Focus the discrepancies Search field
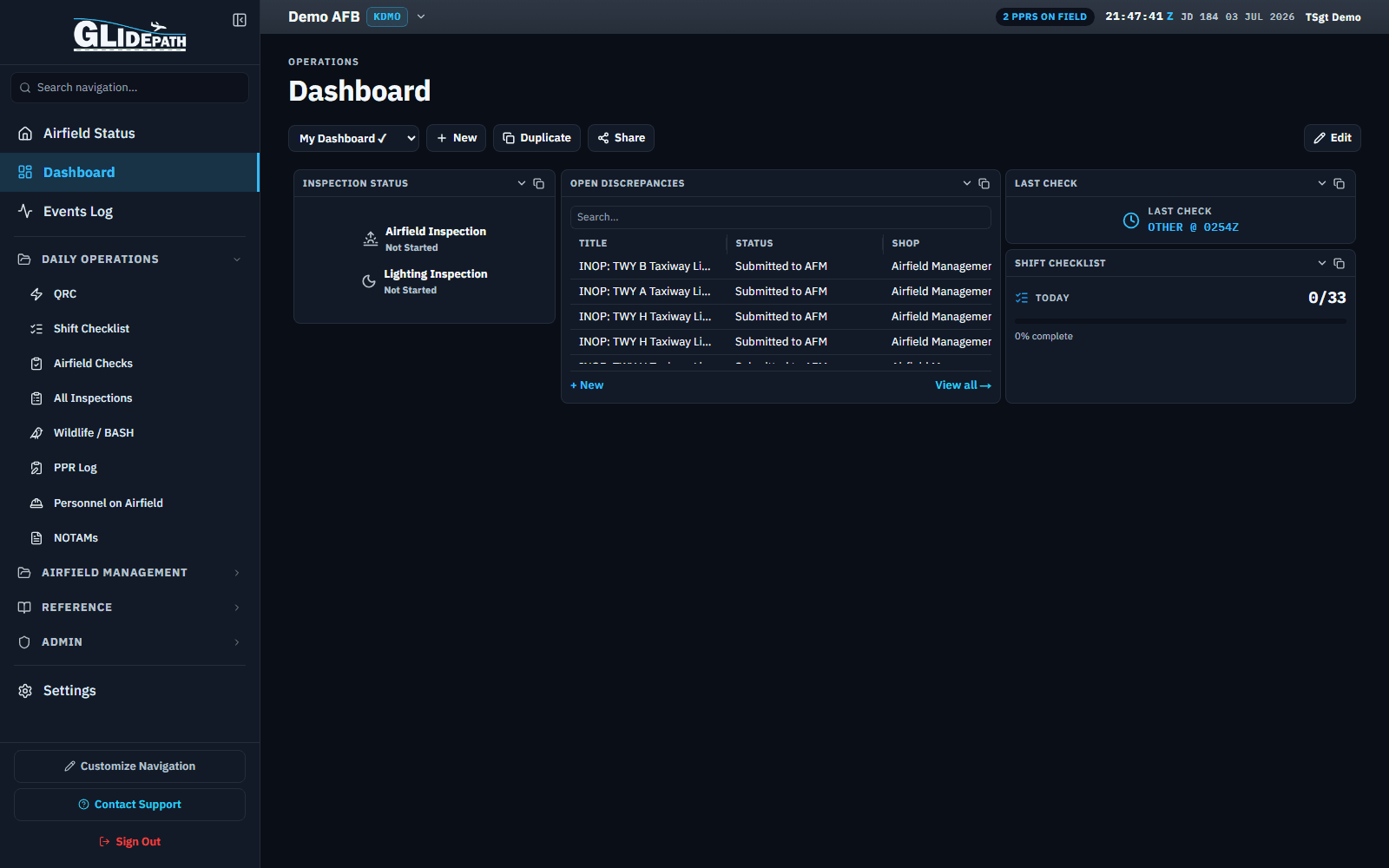1389x868 pixels. click(780, 217)
